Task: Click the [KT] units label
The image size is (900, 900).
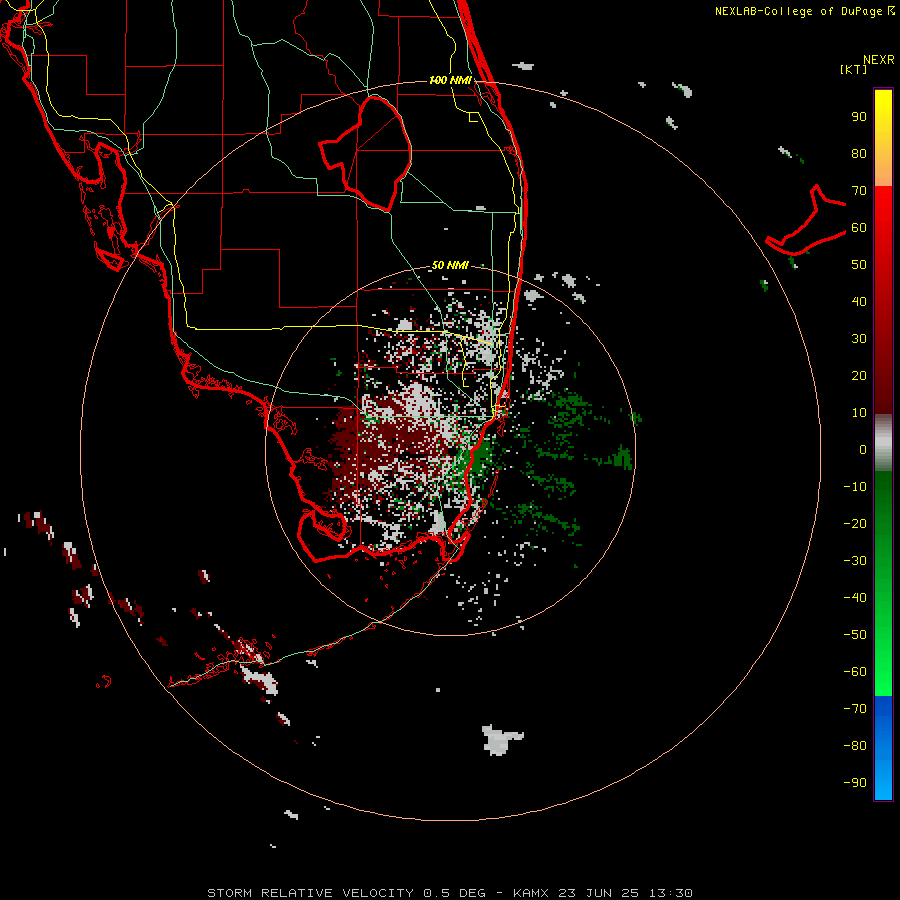Action: (853, 69)
